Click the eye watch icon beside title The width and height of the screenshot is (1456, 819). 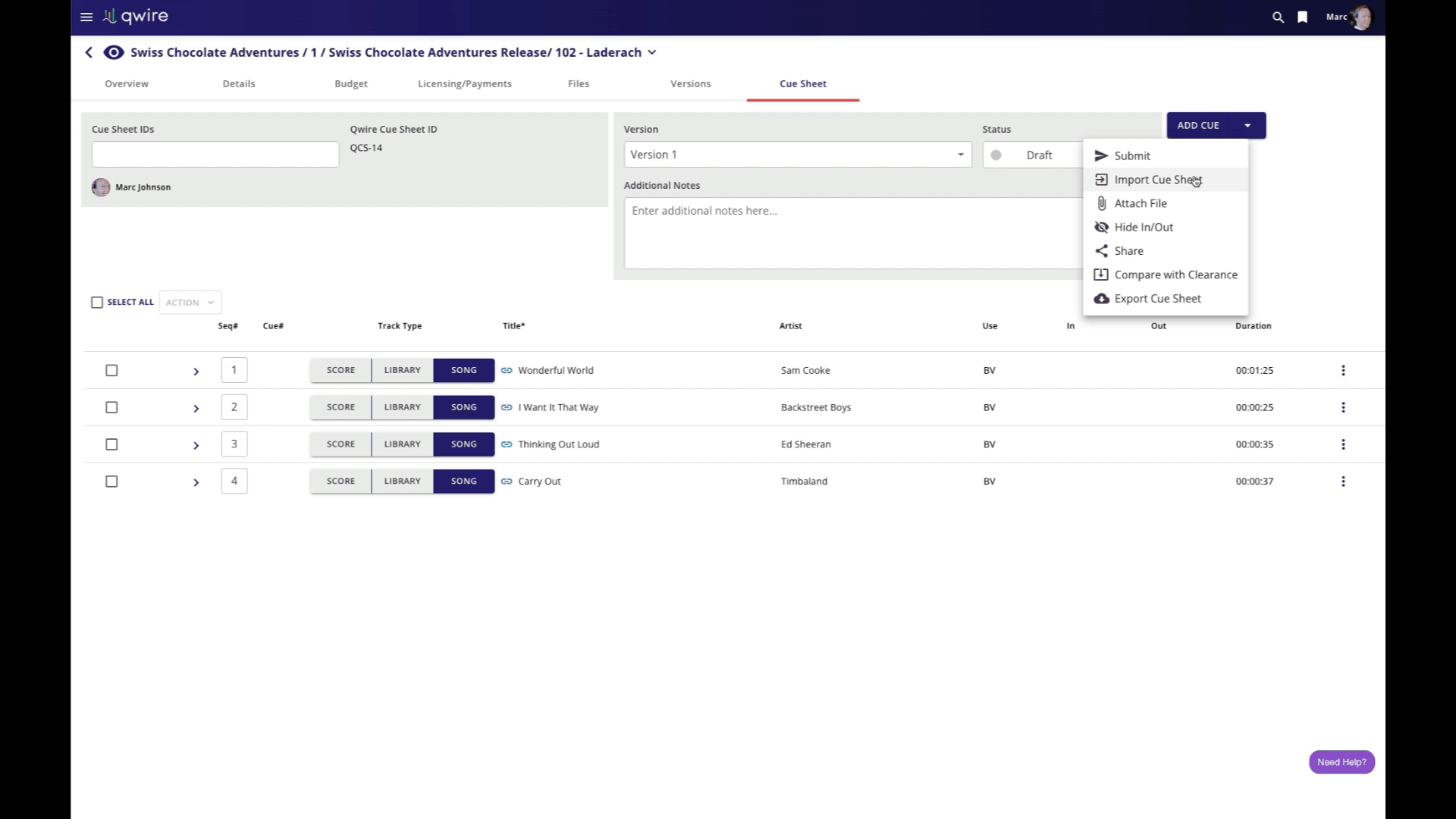tap(114, 52)
